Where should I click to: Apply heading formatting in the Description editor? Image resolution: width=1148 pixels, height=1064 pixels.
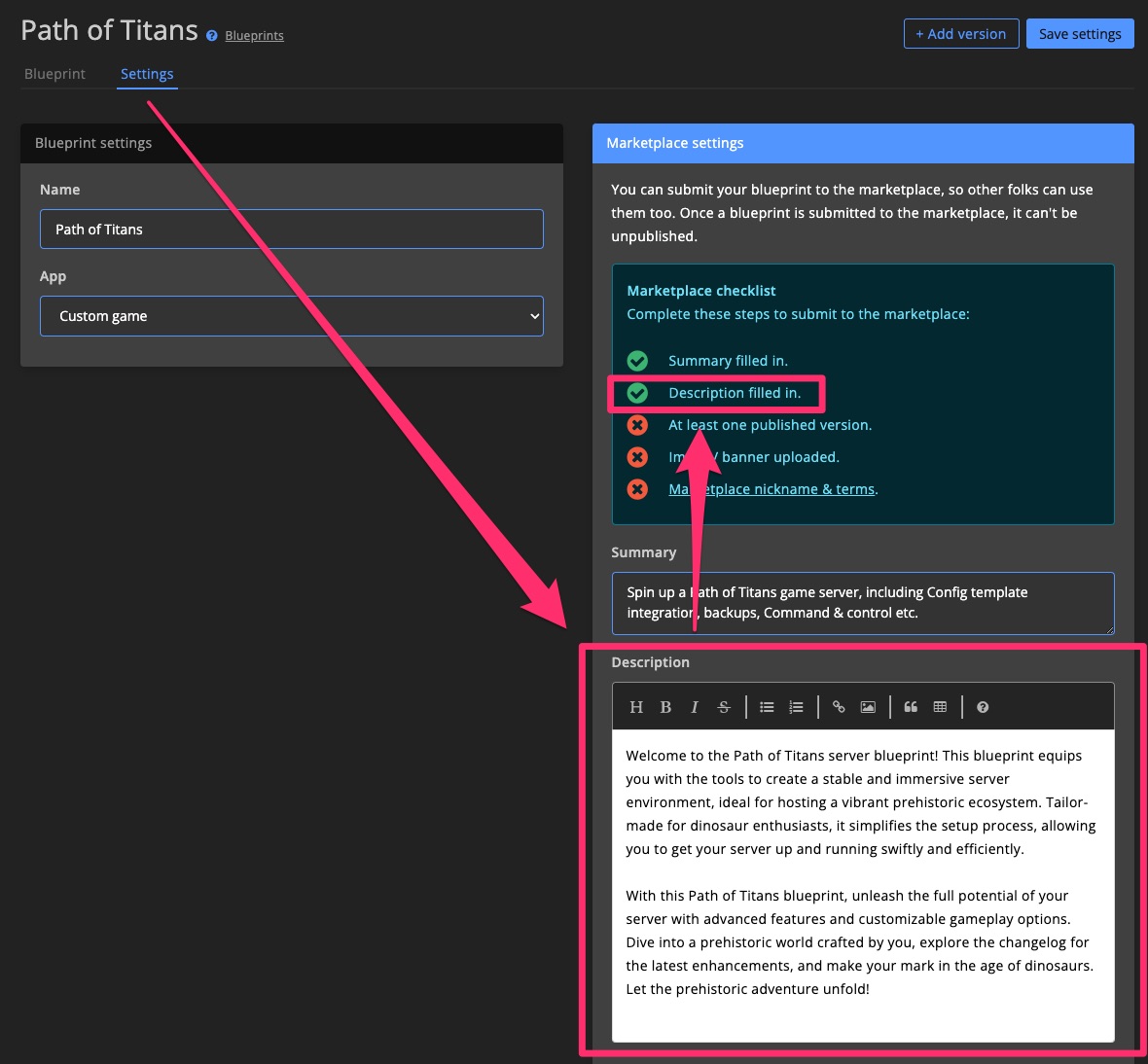click(636, 707)
